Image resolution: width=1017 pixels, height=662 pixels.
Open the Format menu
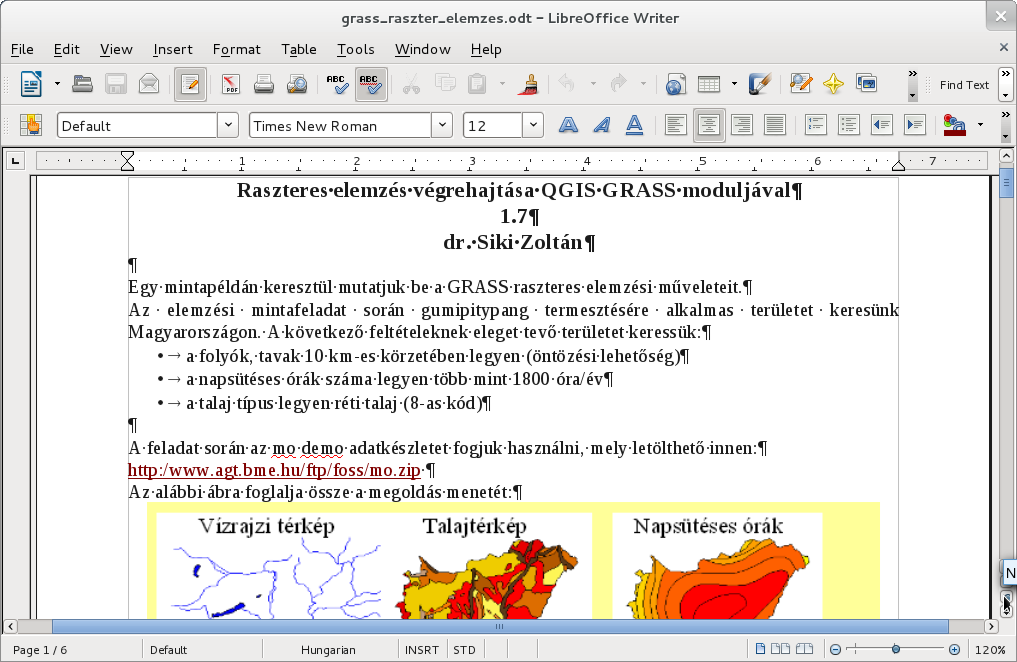(236, 49)
